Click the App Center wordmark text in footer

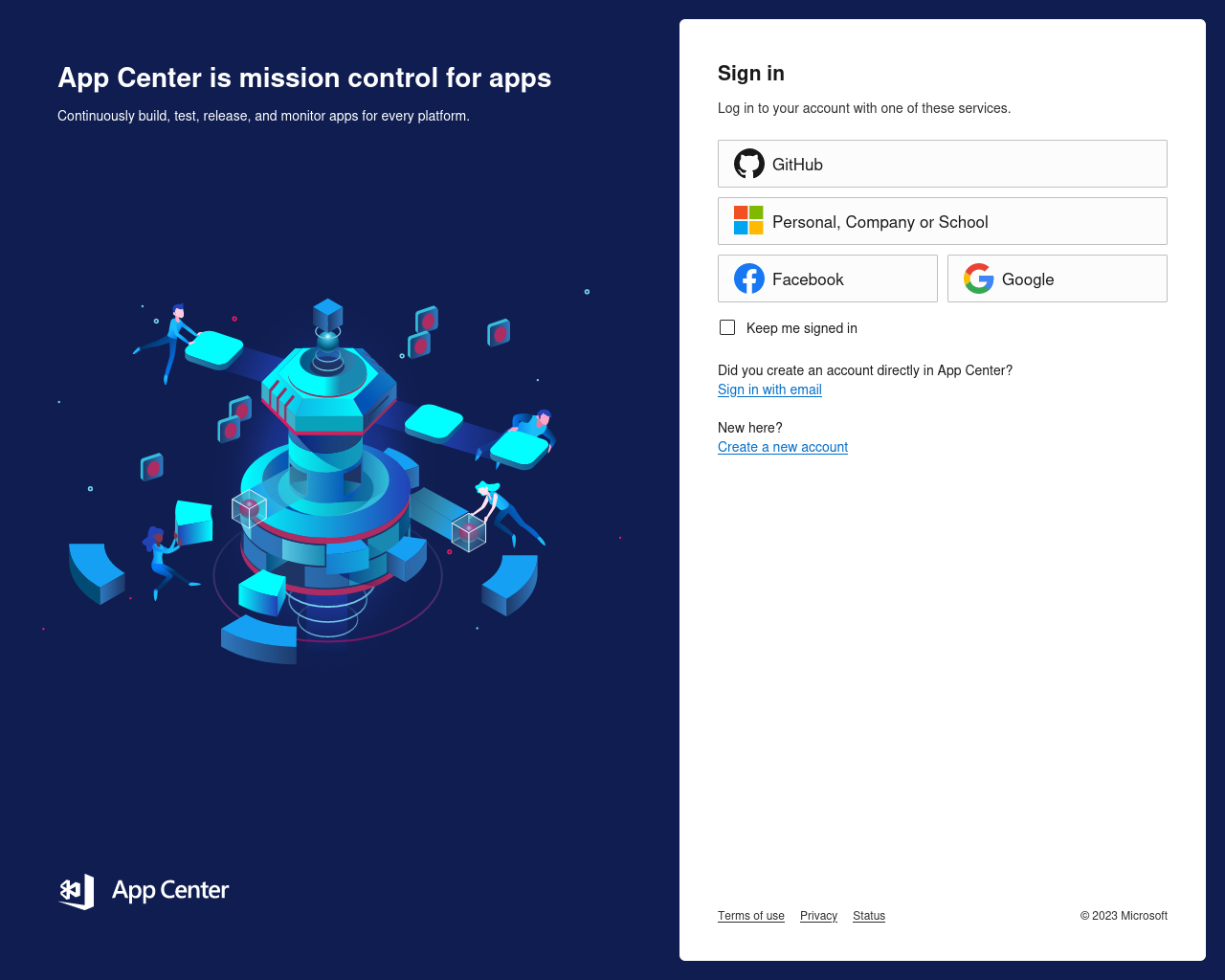click(x=170, y=891)
